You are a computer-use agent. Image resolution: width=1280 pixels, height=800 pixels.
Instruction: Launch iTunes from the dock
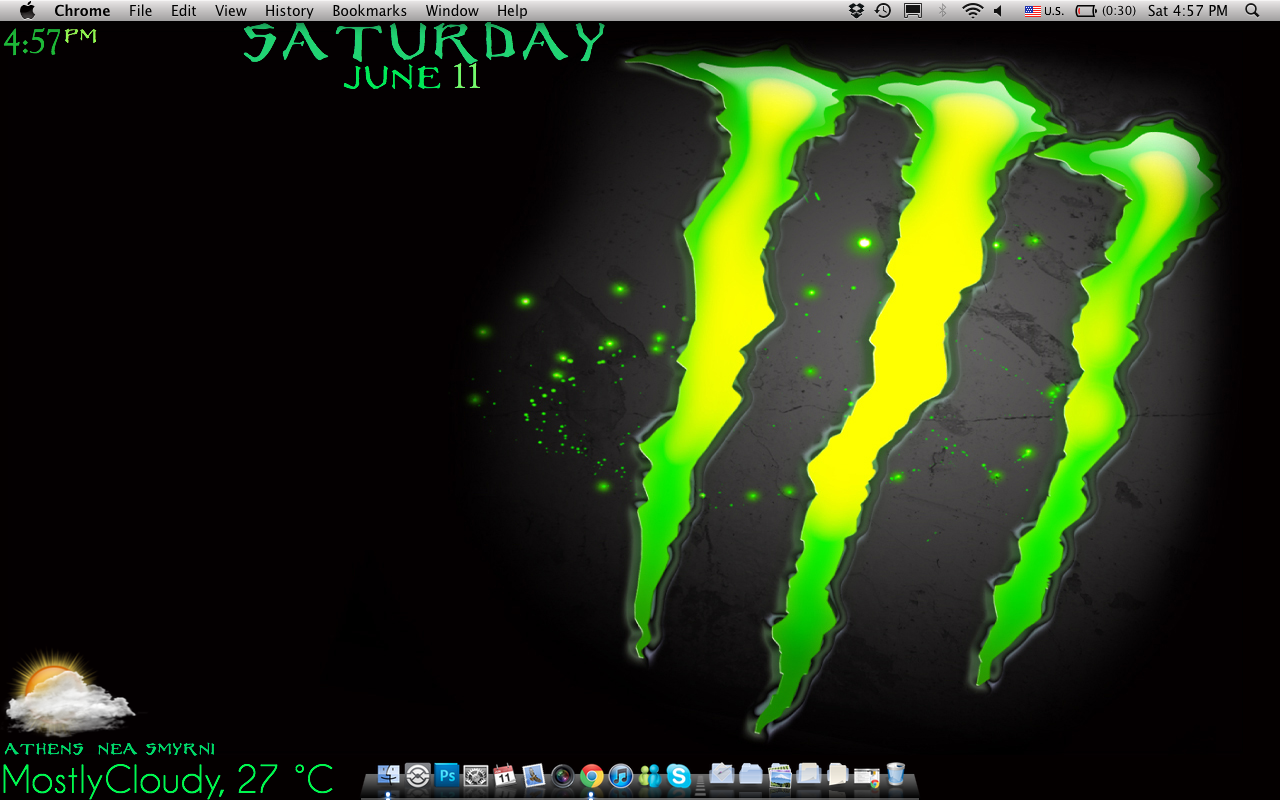[x=621, y=776]
